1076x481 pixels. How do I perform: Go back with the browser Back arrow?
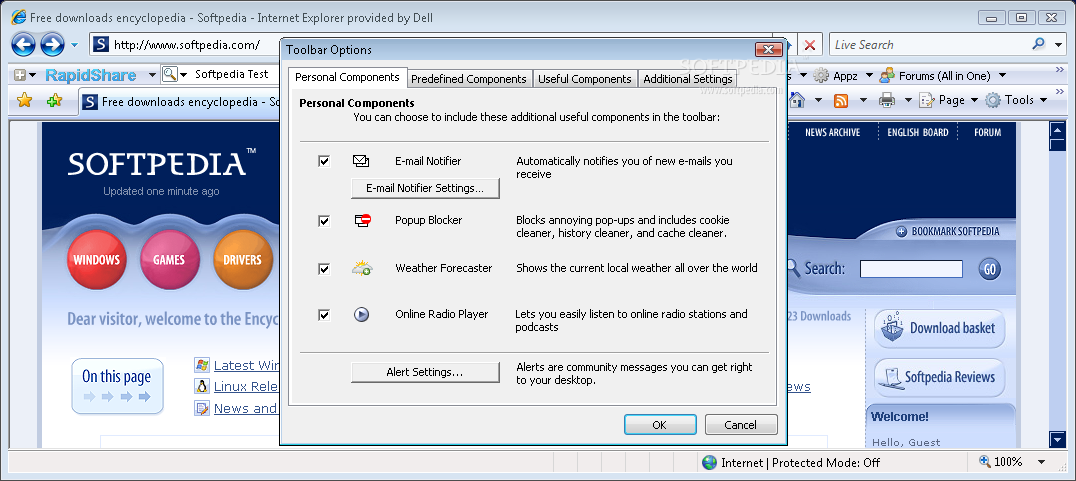(23, 45)
